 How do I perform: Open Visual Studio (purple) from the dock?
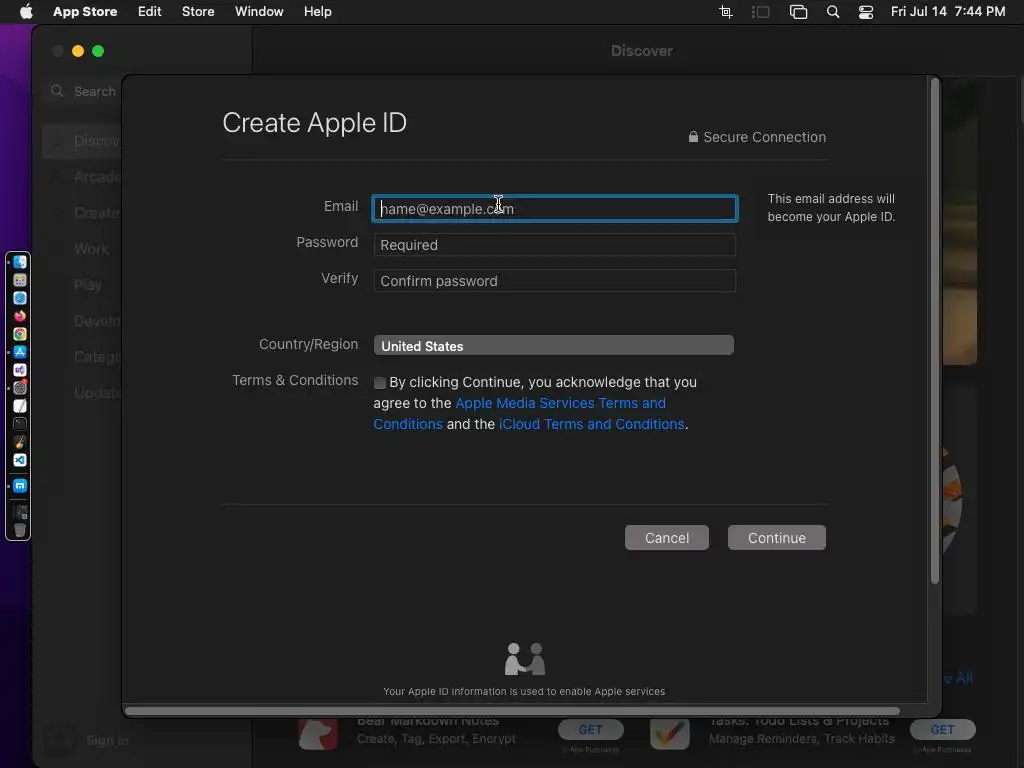pos(20,370)
